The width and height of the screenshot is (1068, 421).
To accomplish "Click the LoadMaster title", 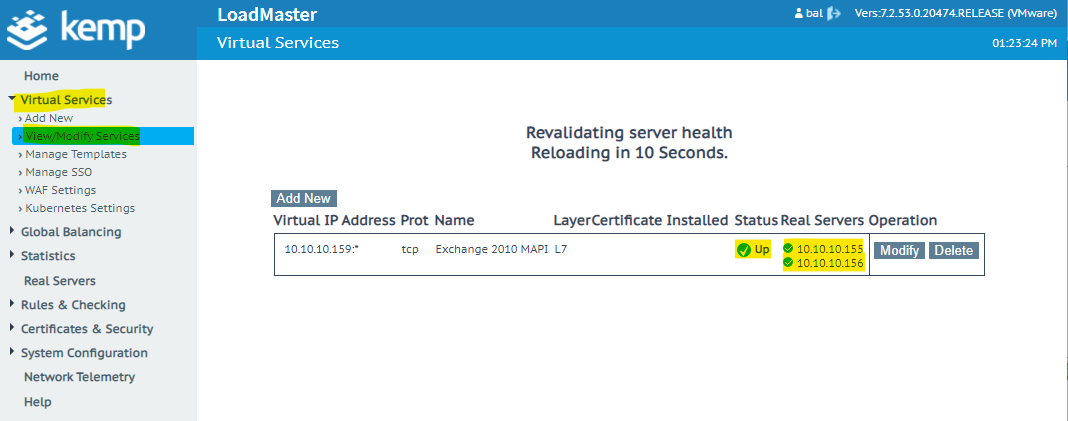I will point(267,15).
